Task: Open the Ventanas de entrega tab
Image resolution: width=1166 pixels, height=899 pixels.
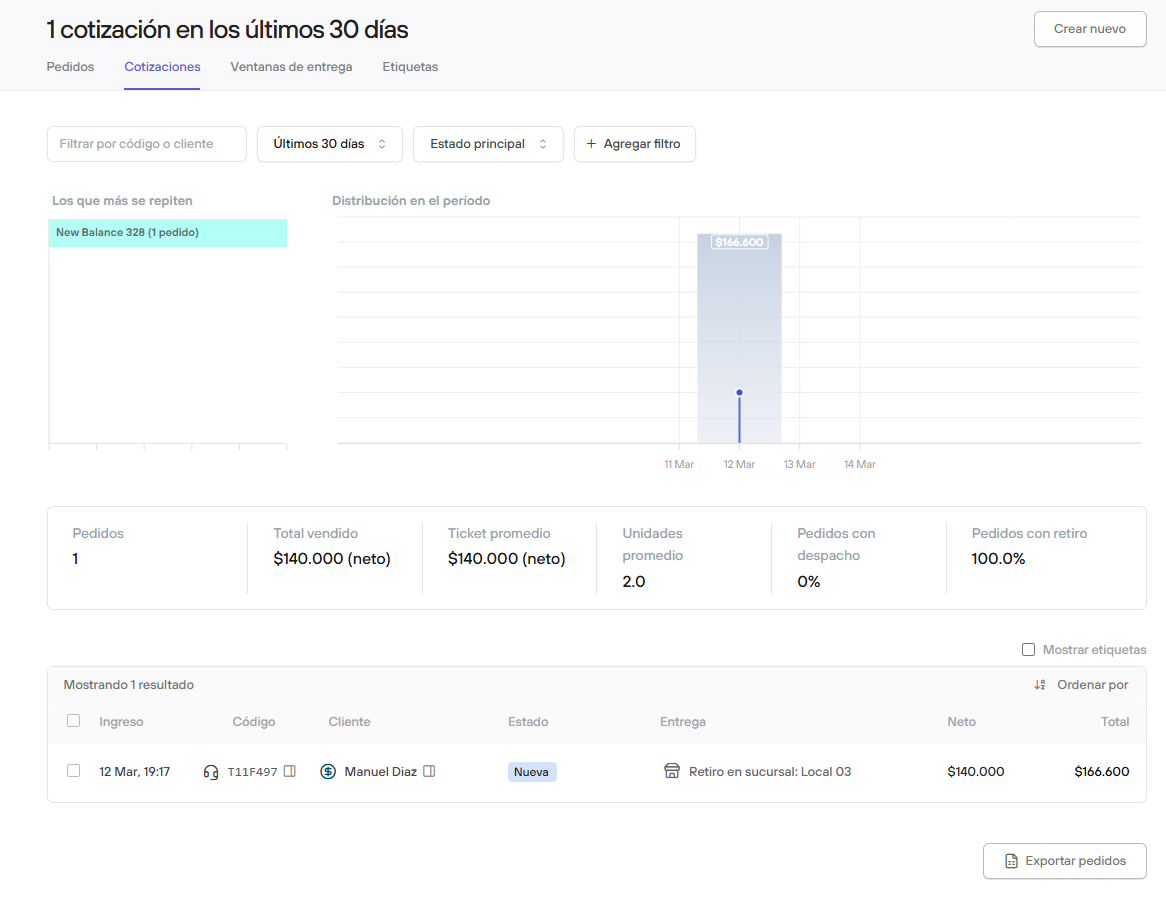Action: pyautogui.click(x=292, y=67)
